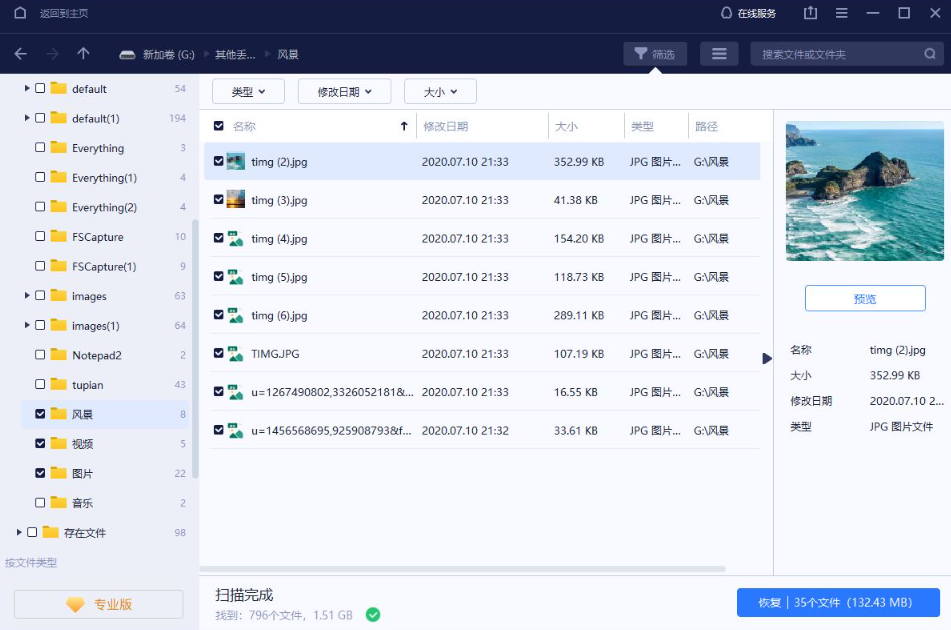The height and width of the screenshot is (630, 951).
Task: Click the back navigation arrow
Action: point(21,54)
